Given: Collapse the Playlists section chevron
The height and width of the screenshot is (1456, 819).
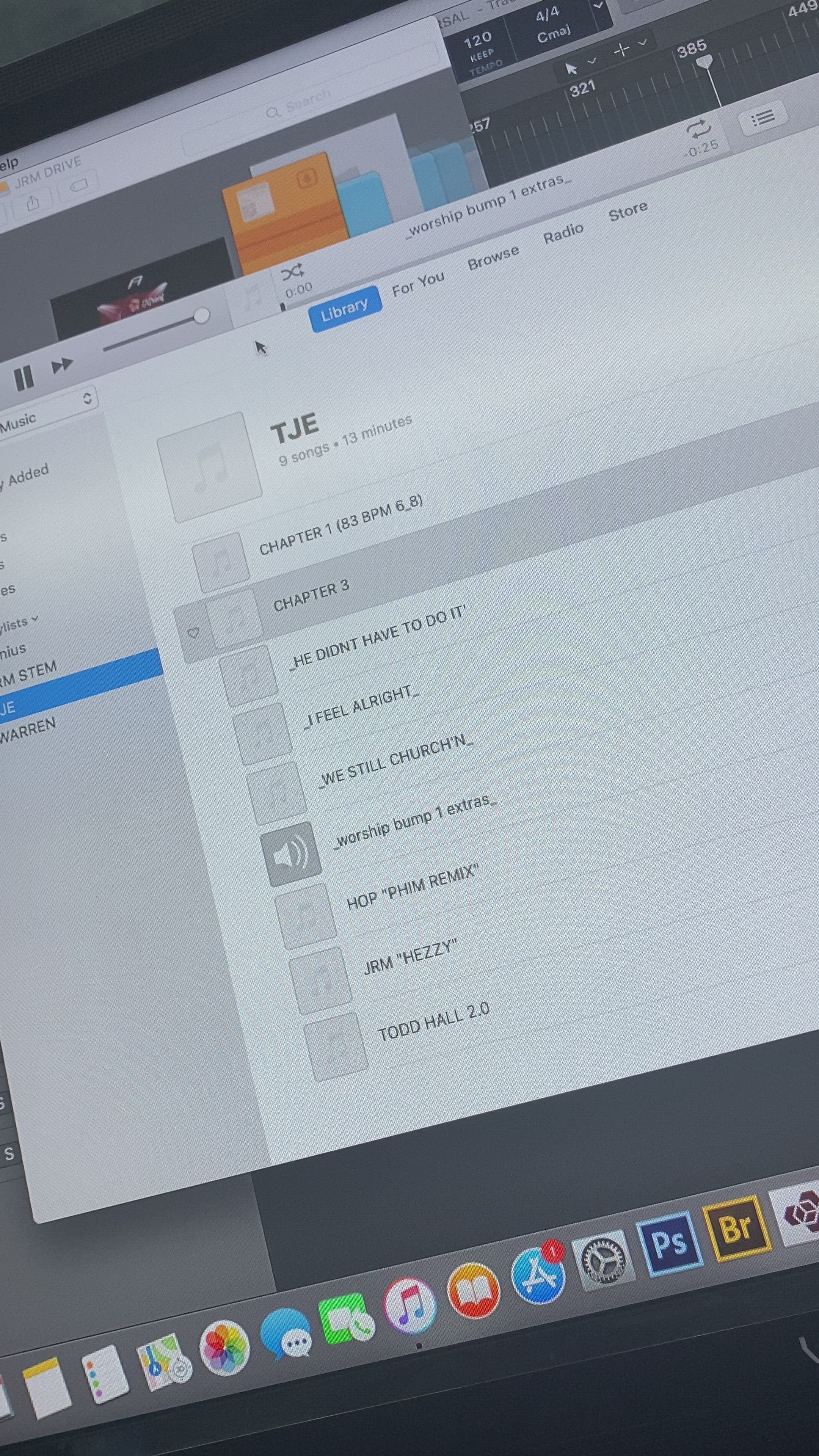Looking at the screenshot, I should coord(35,618).
